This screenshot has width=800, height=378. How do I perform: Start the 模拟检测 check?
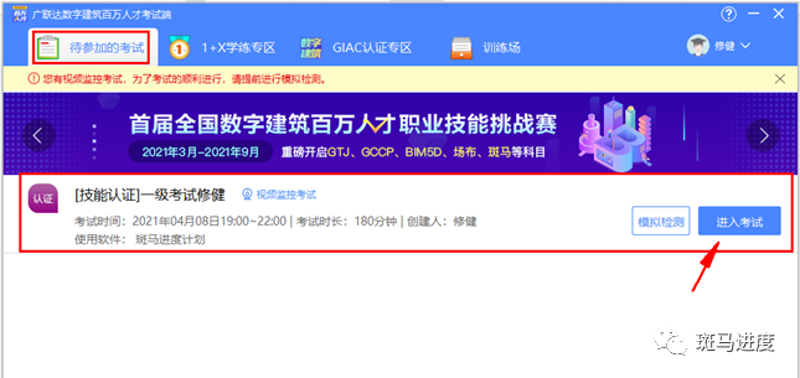(661, 221)
